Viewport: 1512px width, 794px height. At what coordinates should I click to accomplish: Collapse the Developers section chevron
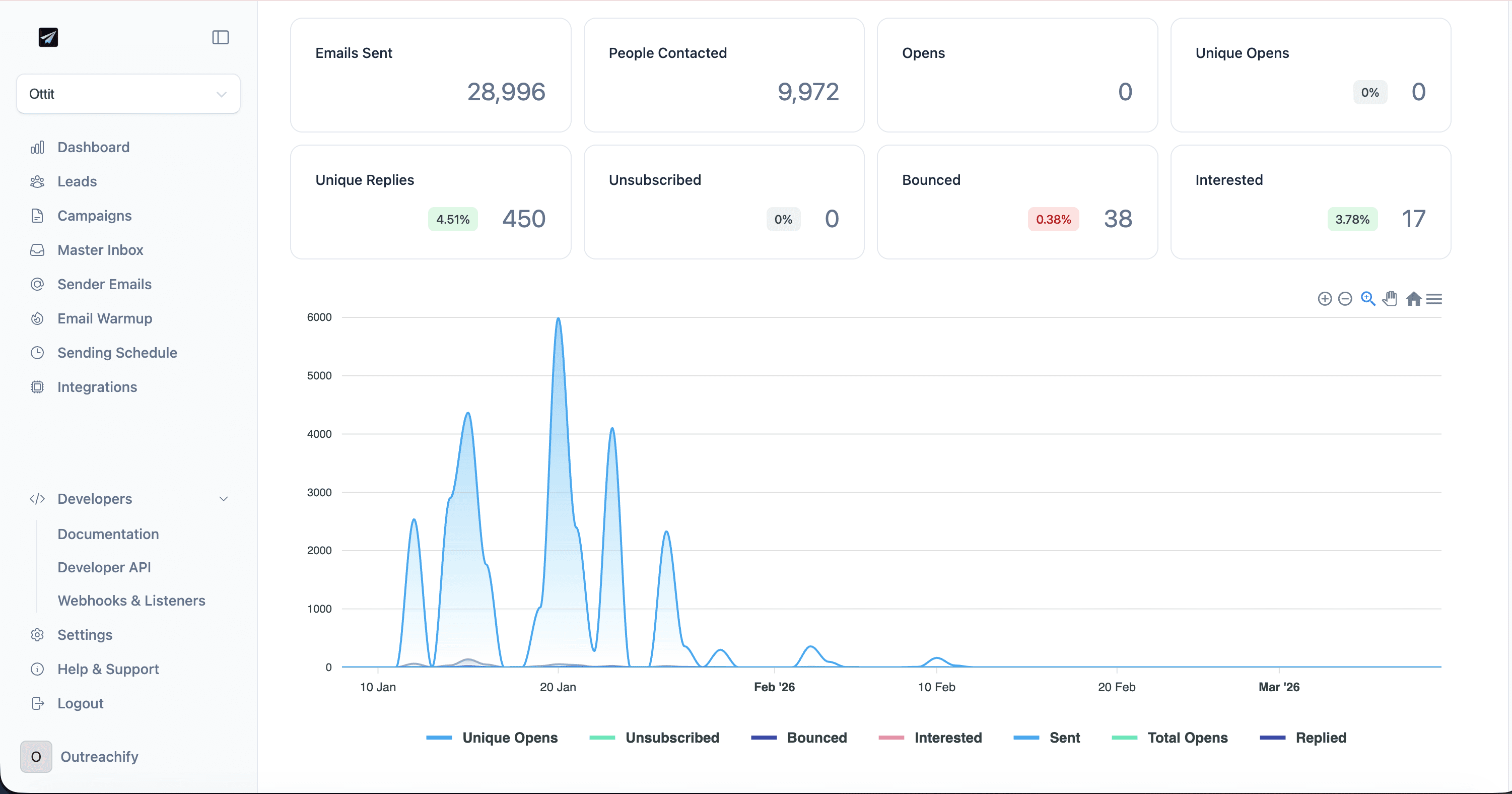(223, 499)
